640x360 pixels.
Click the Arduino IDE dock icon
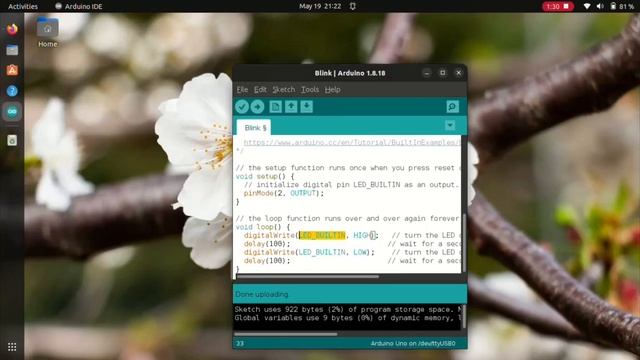[x=12, y=111]
